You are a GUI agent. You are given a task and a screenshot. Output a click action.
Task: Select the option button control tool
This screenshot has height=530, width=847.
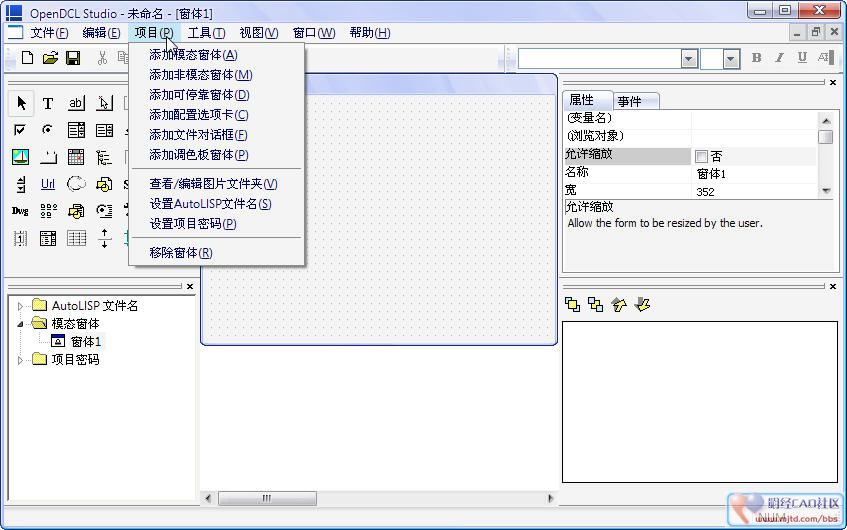[48, 130]
